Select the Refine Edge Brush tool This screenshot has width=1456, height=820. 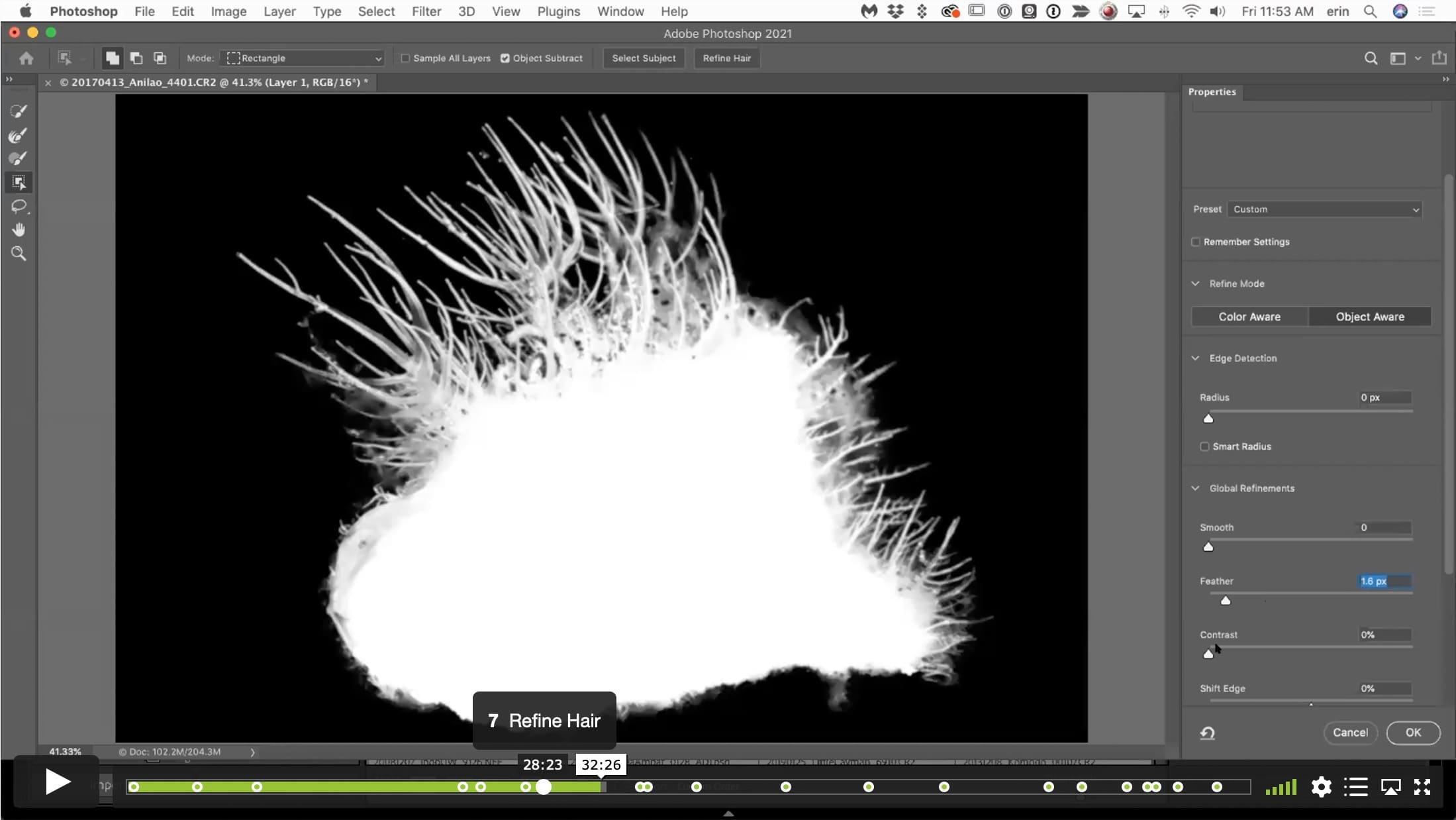tap(19, 135)
